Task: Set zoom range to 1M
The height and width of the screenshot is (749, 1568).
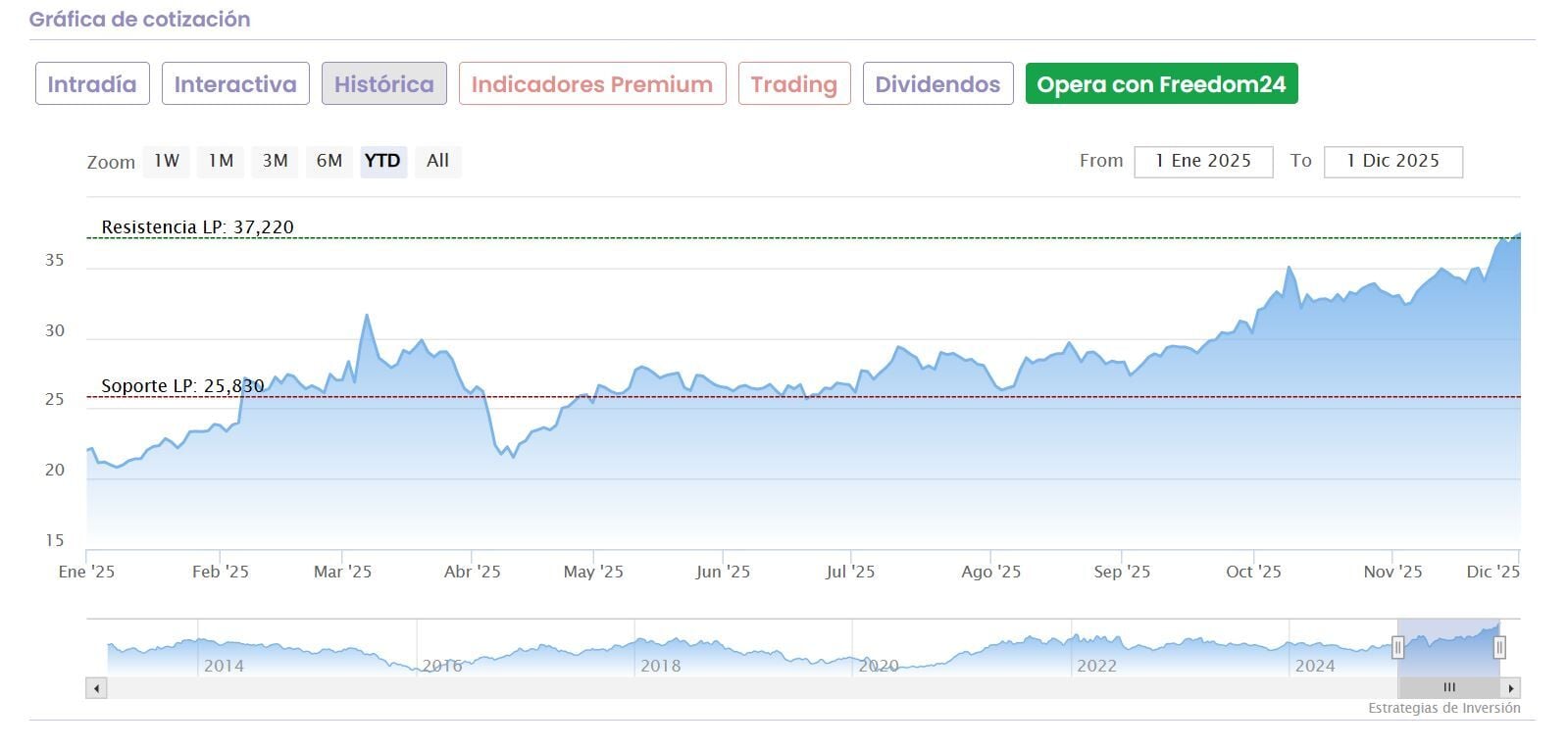Action: point(221,161)
